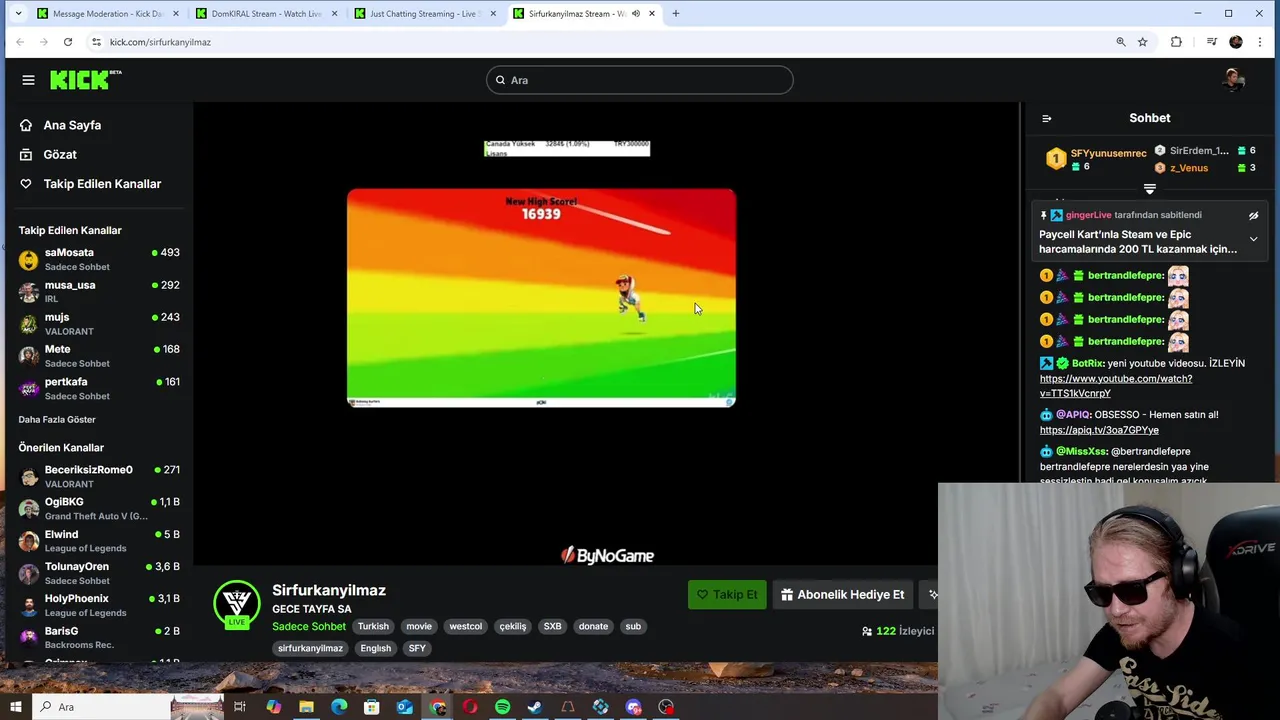Click the heart icon beside Takip Edilen Kanallar
Image resolution: width=1280 pixels, height=720 pixels.
click(x=26, y=184)
